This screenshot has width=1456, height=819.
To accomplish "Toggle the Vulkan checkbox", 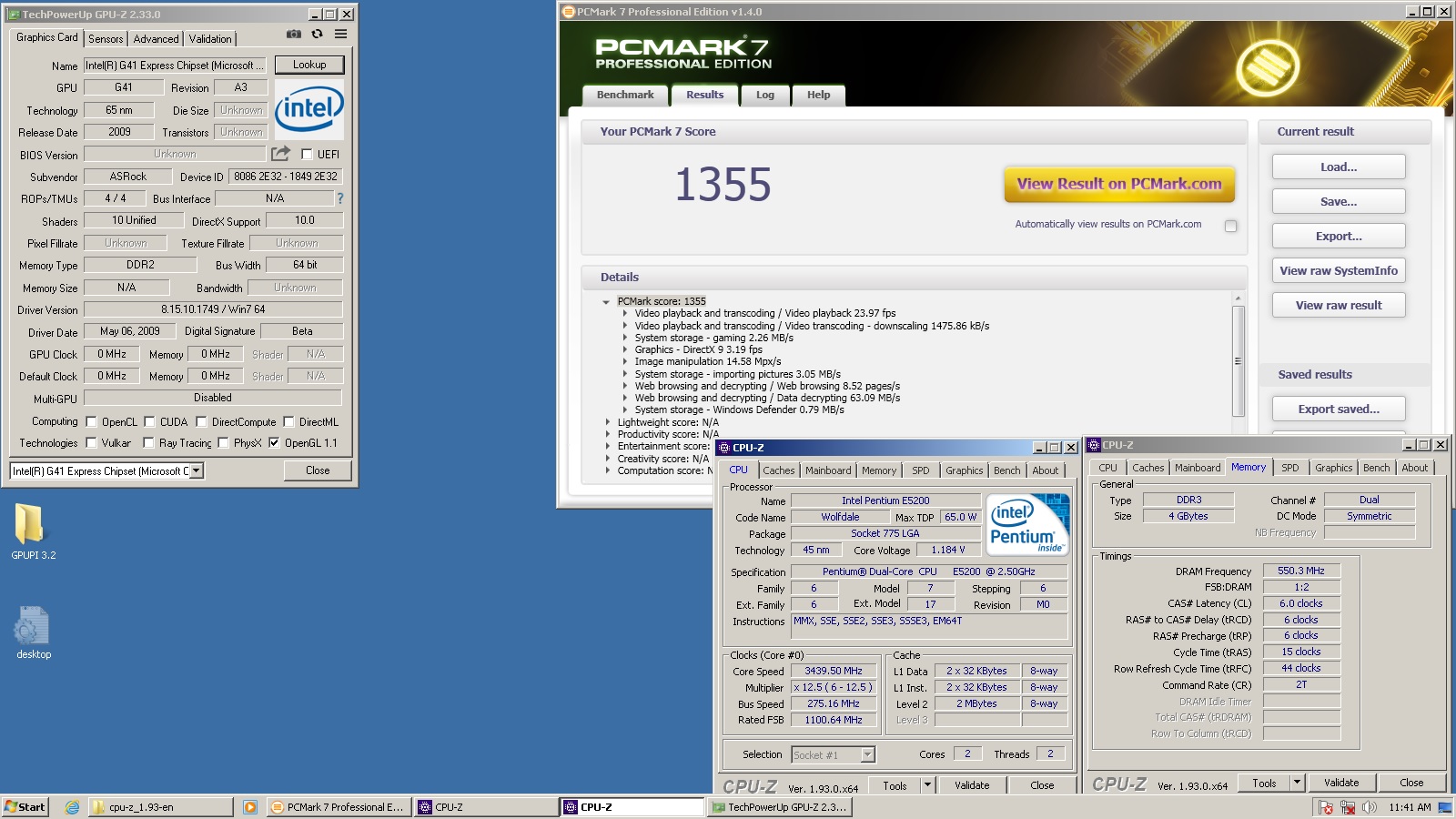I will [x=91, y=443].
